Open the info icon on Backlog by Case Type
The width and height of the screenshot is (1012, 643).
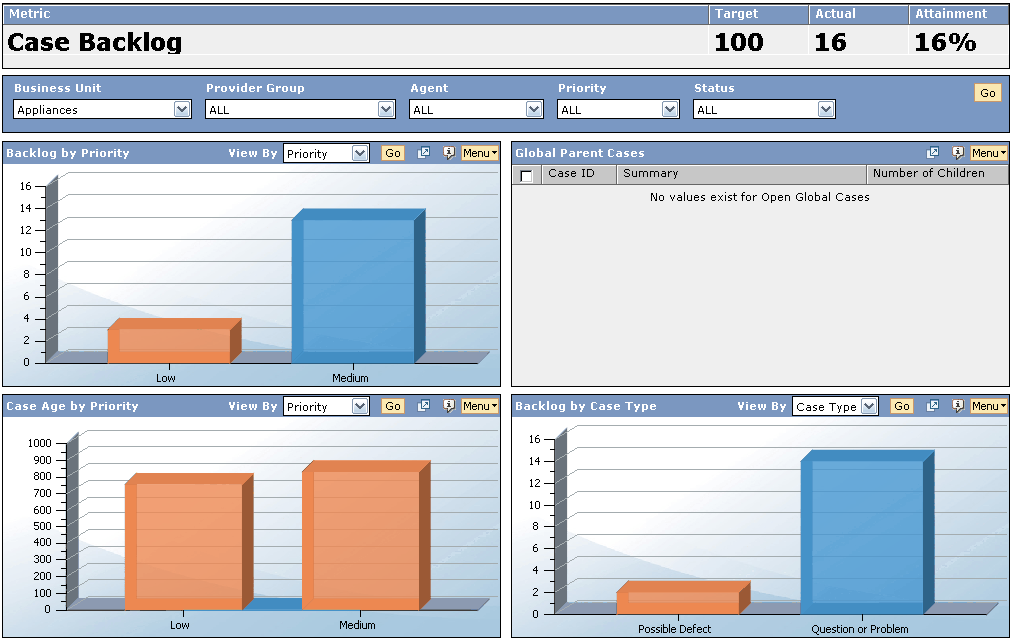click(x=957, y=406)
